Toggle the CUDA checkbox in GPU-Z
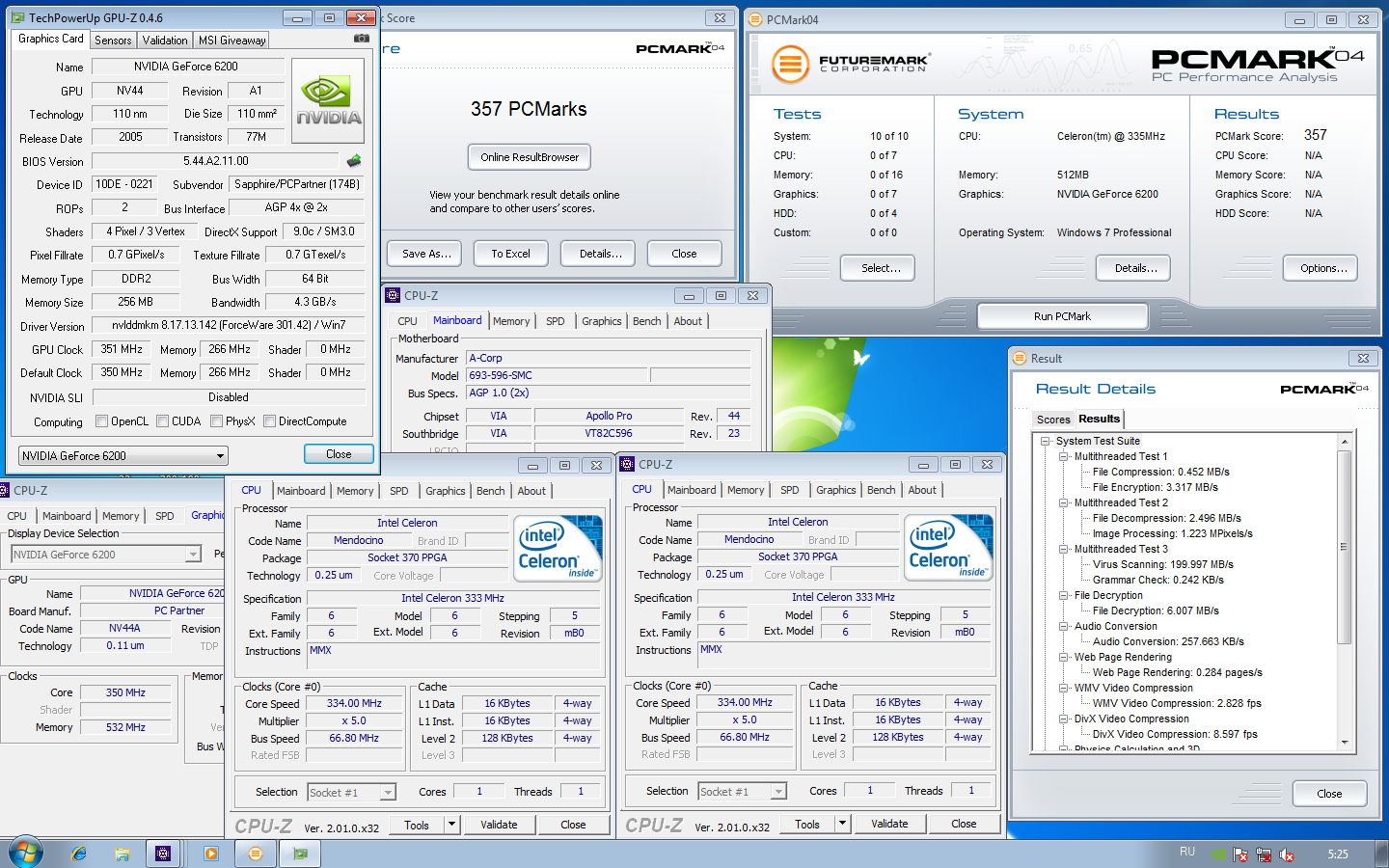This screenshot has height=868, width=1389. pos(163,421)
